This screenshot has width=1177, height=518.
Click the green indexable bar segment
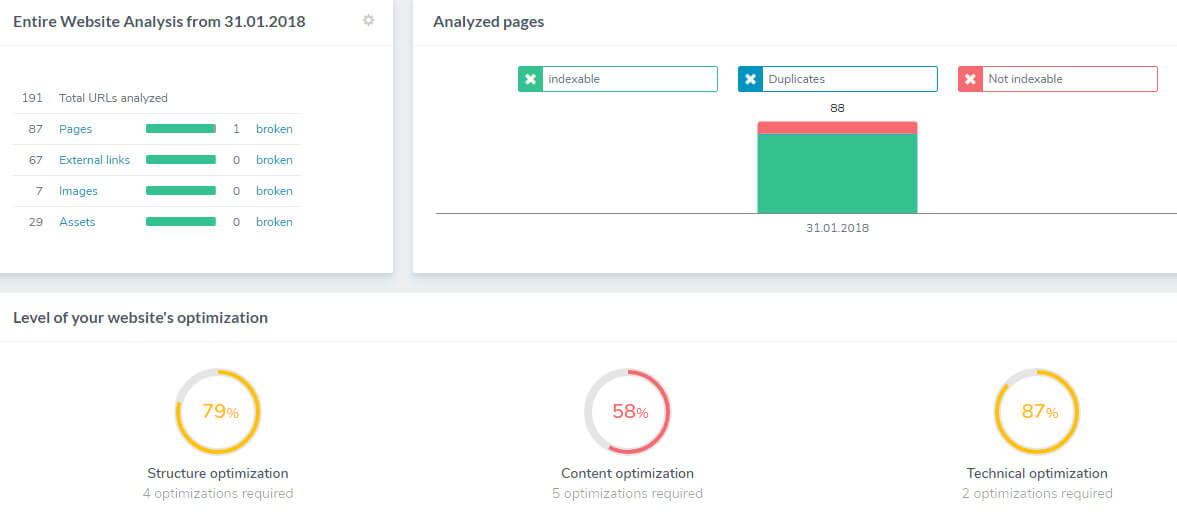point(837,173)
